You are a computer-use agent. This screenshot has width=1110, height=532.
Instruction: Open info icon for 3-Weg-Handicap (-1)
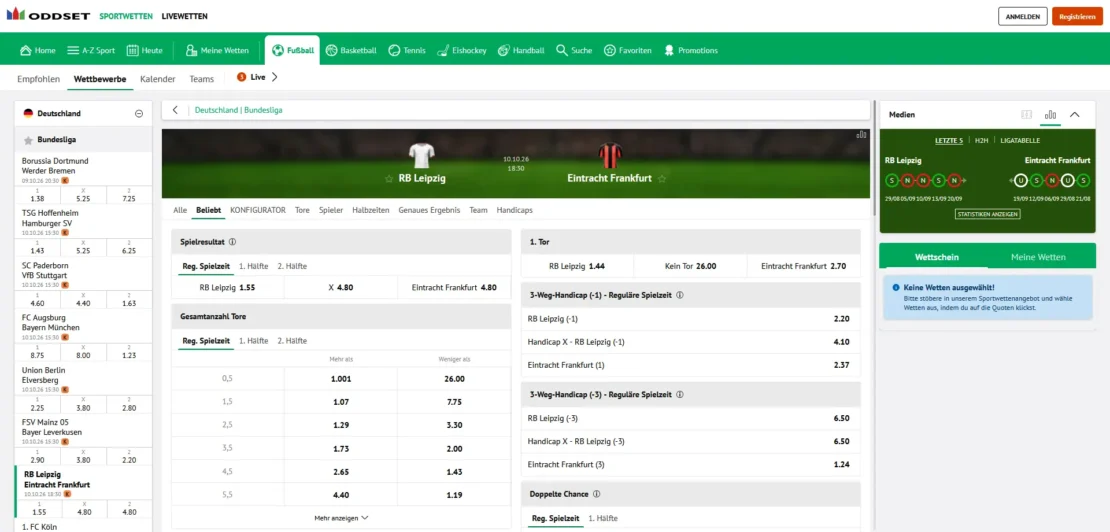click(680, 295)
